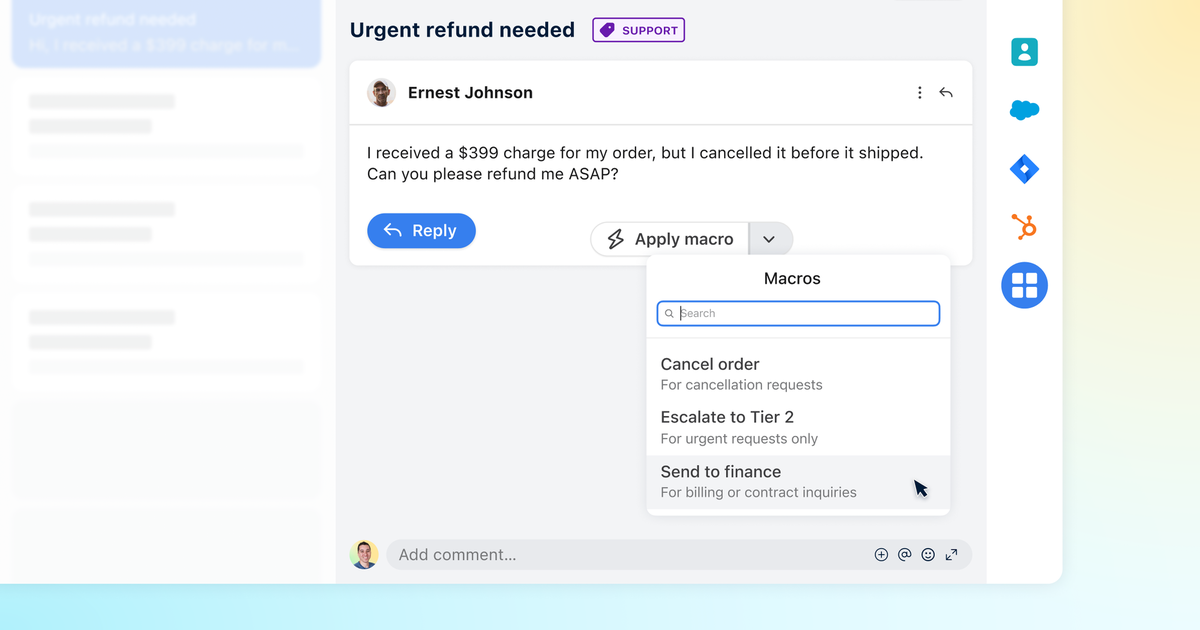Click the Support tag label

[638, 31]
